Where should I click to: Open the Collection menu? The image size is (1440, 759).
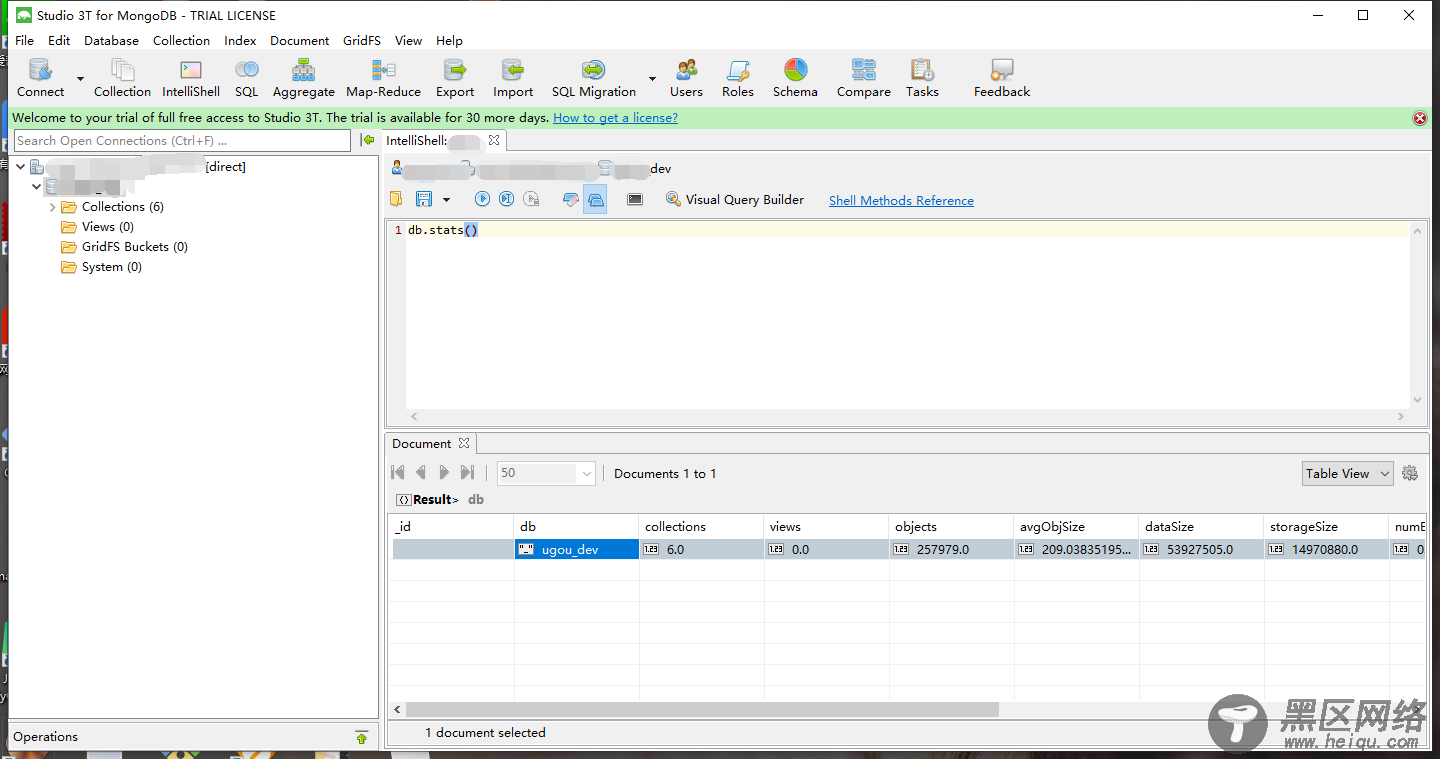point(181,40)
